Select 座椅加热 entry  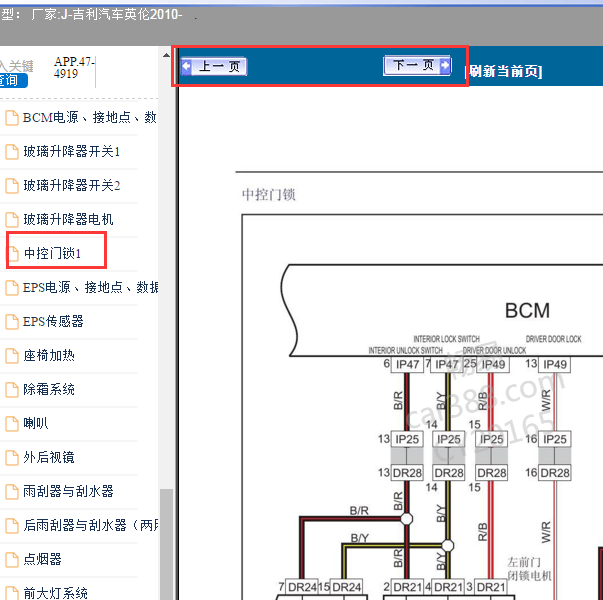(49, 355)
